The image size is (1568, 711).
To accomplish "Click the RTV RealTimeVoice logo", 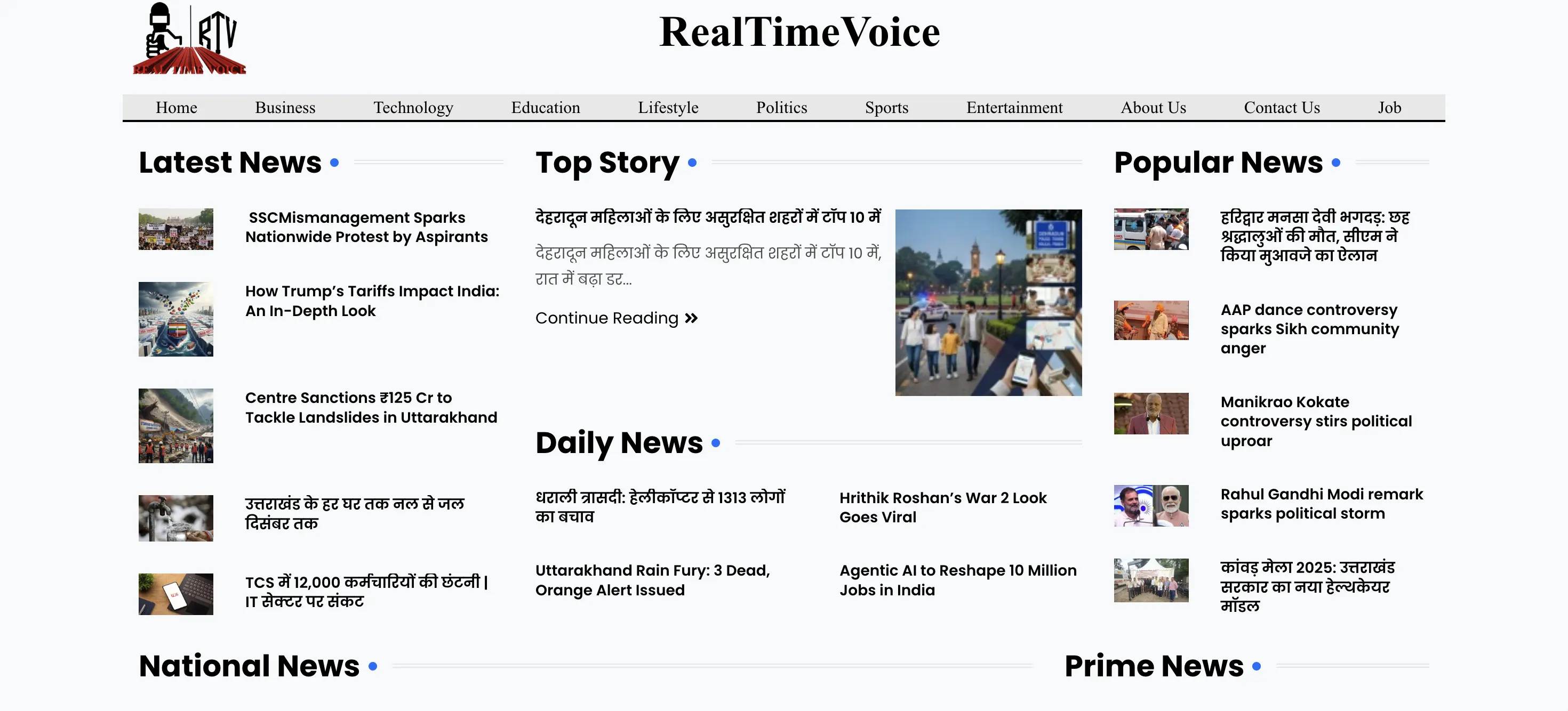I will click(189, 38).
